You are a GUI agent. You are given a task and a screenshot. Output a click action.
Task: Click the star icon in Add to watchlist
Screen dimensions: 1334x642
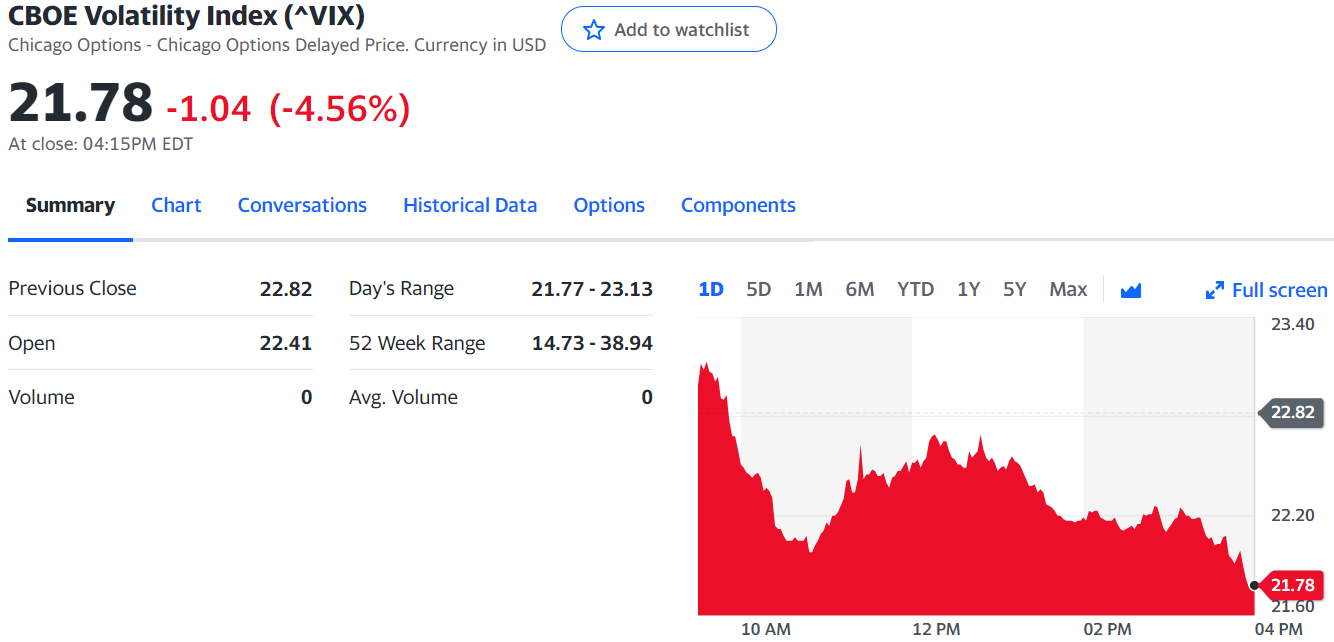point(594,30)
